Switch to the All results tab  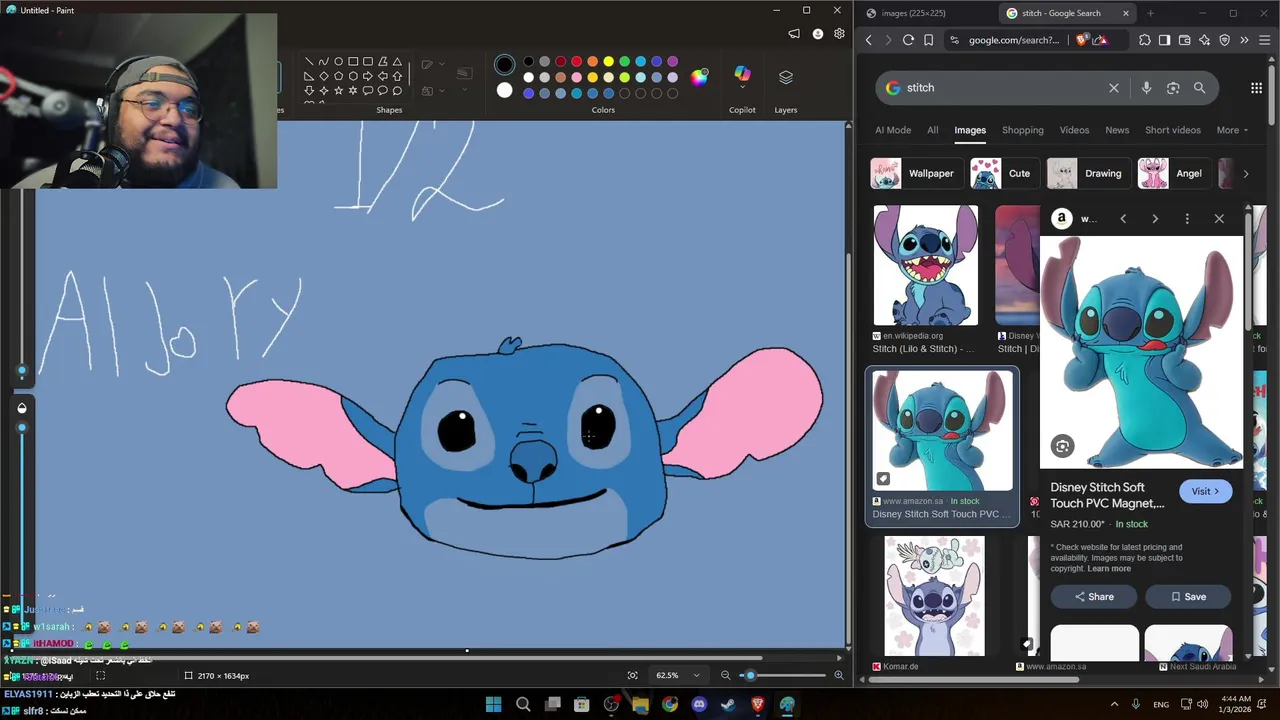(x=932, y=130)
